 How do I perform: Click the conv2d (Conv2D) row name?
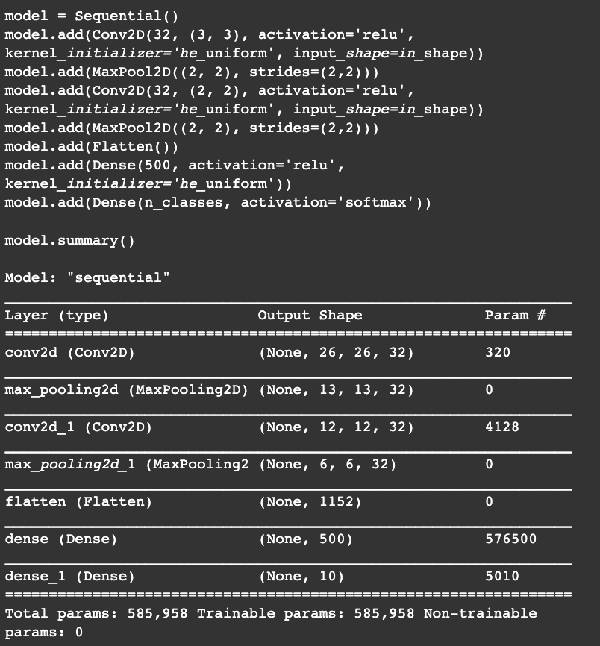point(70,353)
